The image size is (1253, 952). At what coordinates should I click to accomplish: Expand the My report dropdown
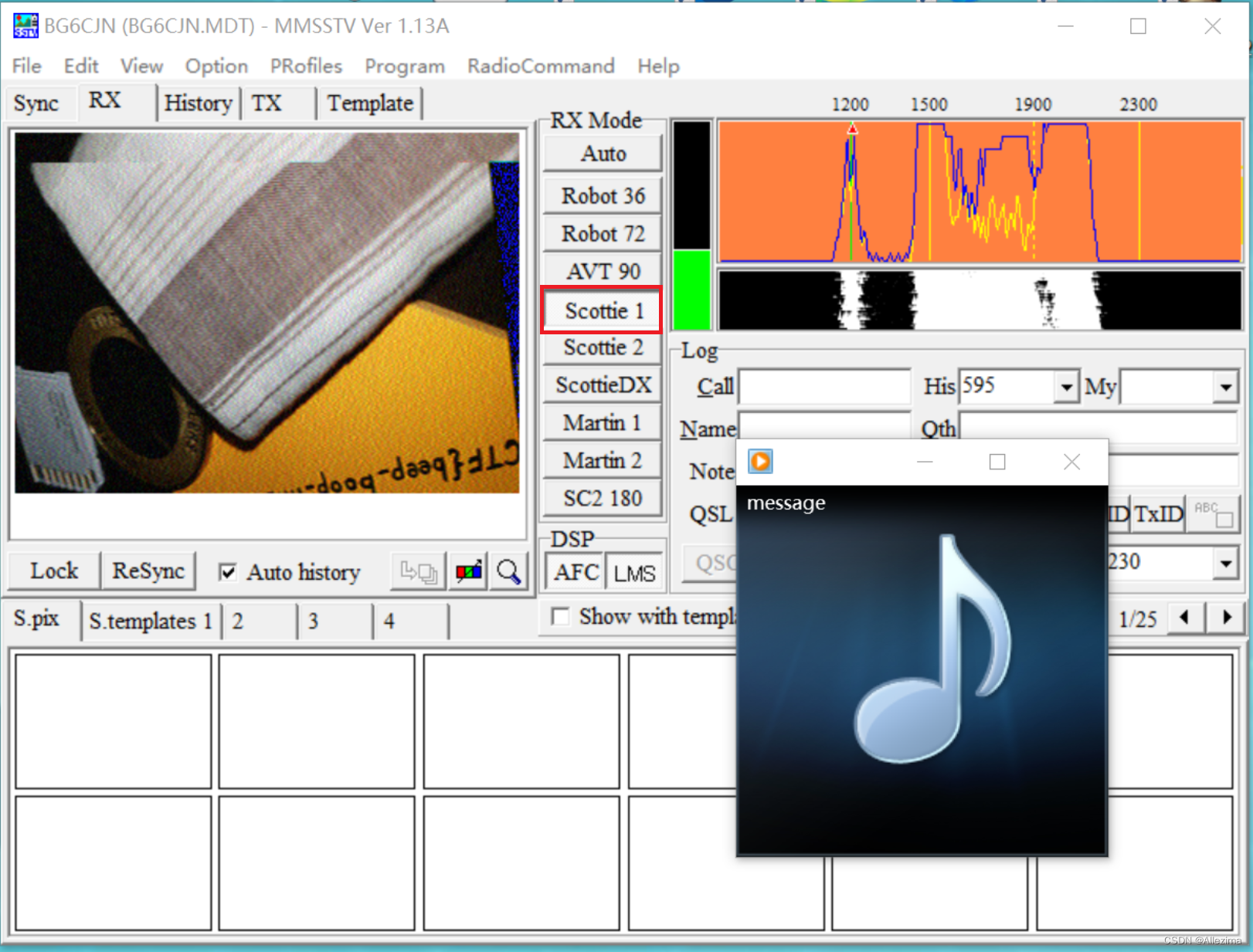(x=1225, y=386)
